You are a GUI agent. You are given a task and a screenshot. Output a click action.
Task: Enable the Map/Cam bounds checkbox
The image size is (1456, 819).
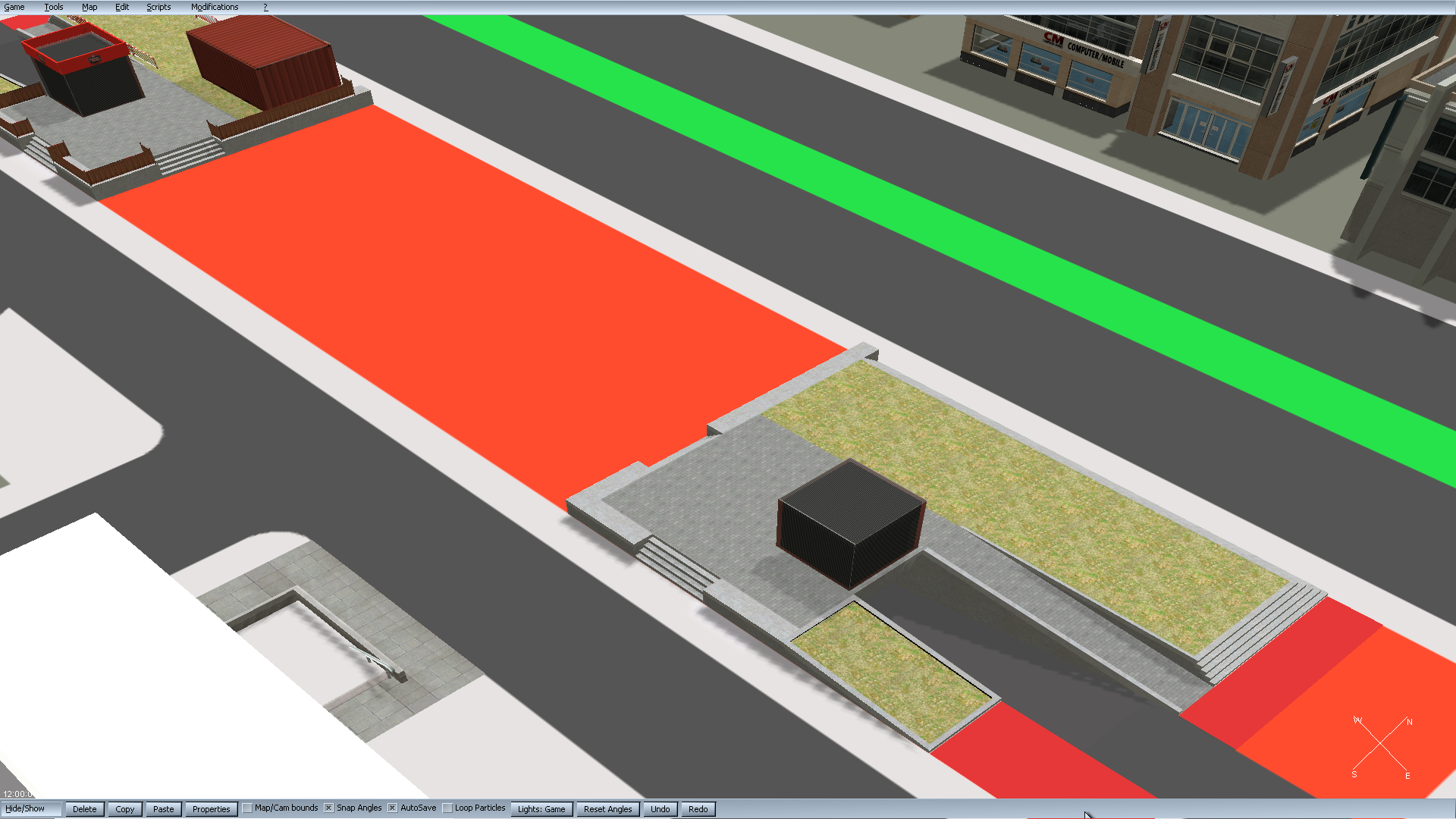[x=247, y=808]
